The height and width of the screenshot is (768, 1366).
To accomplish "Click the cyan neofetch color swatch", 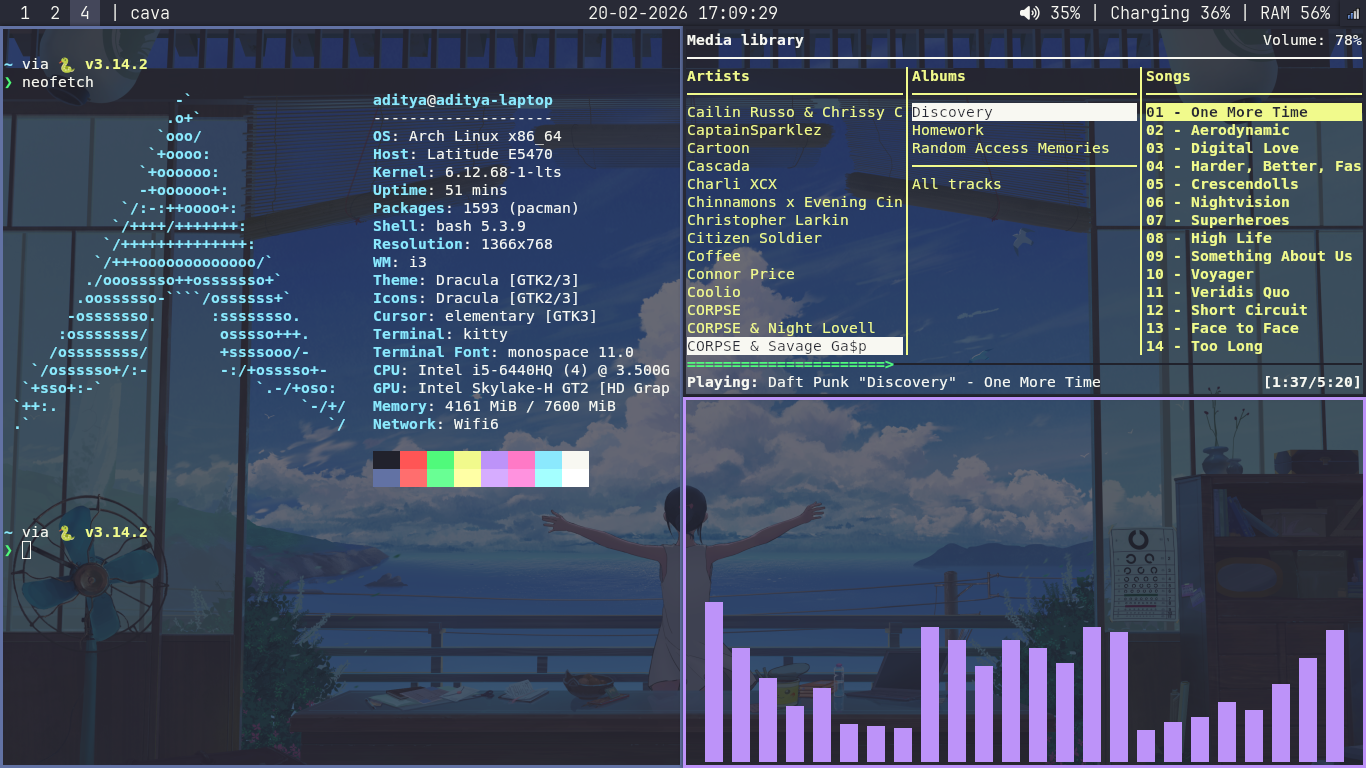I will [x=548, y=468].
